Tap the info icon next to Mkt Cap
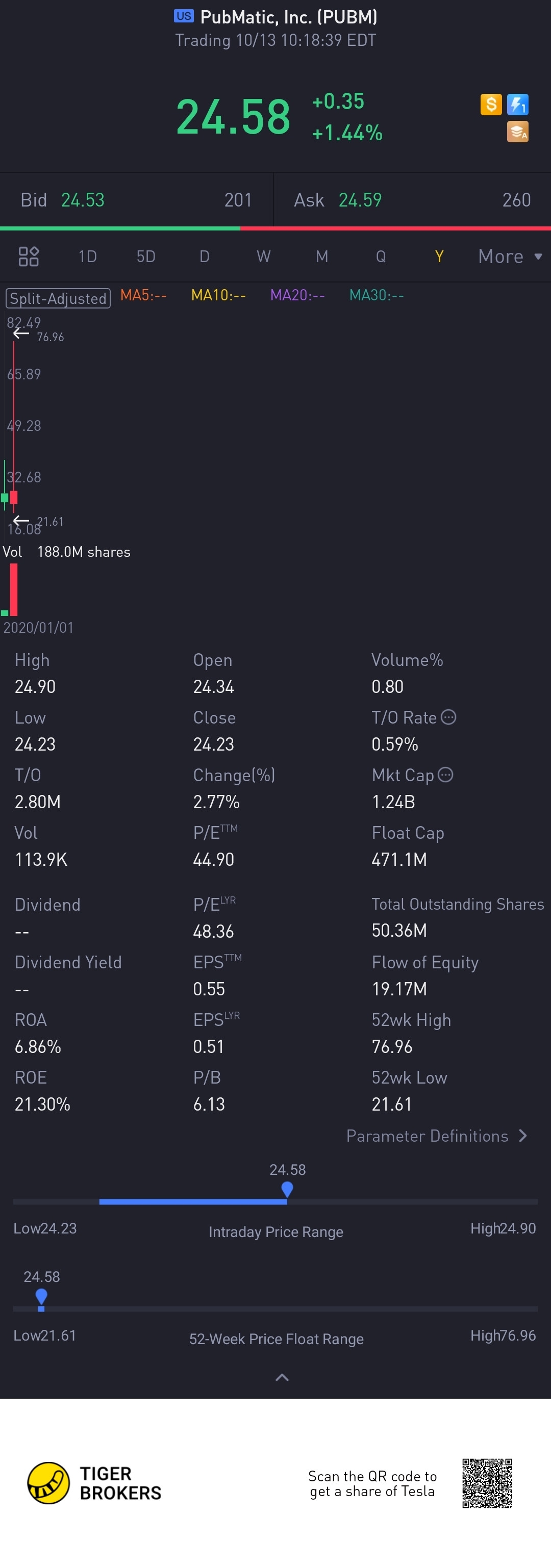This screenshot has width=551, height=1568. (x=446, y=774)
